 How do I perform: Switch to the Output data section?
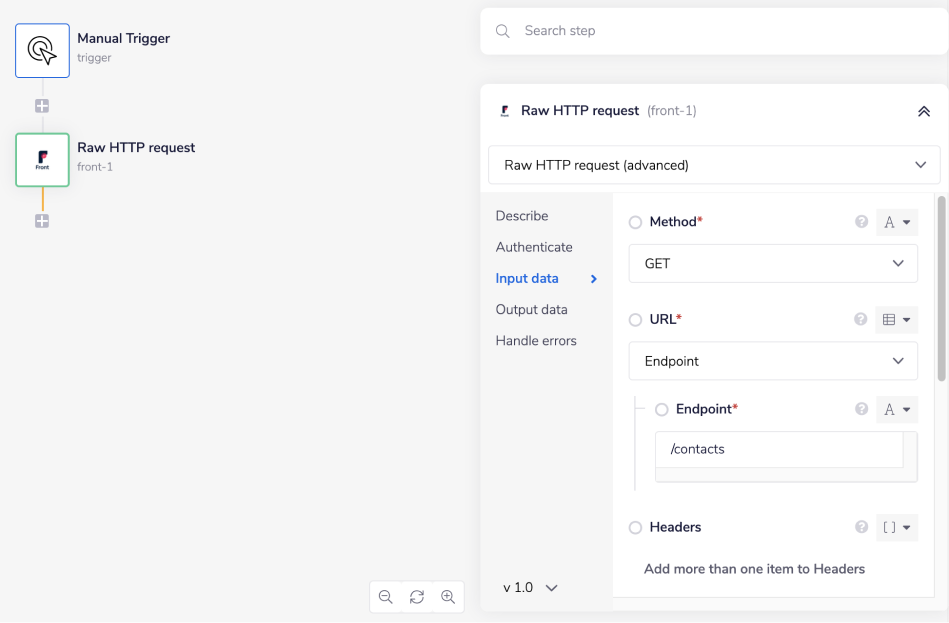click(531, 310)
